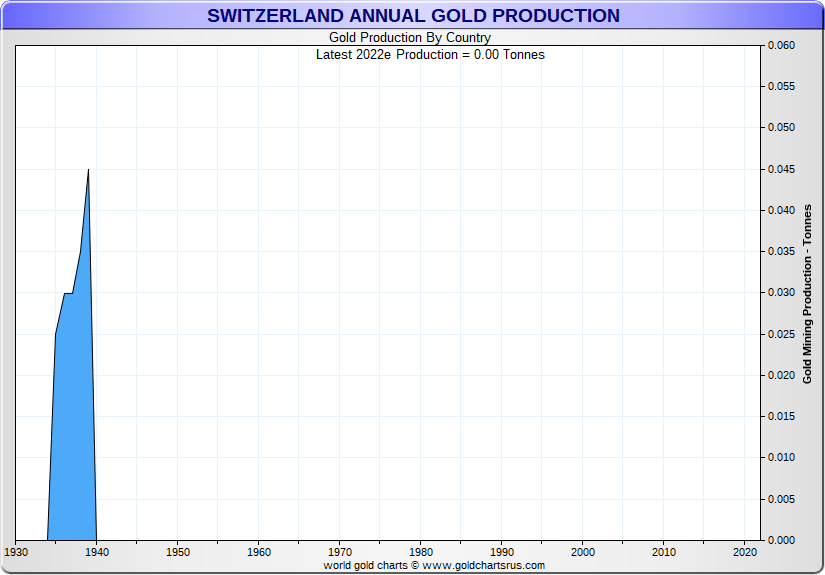Select the 0.015 y-axis tick label
This screenshot has width=825, height=575.
(x=780, y=417)
